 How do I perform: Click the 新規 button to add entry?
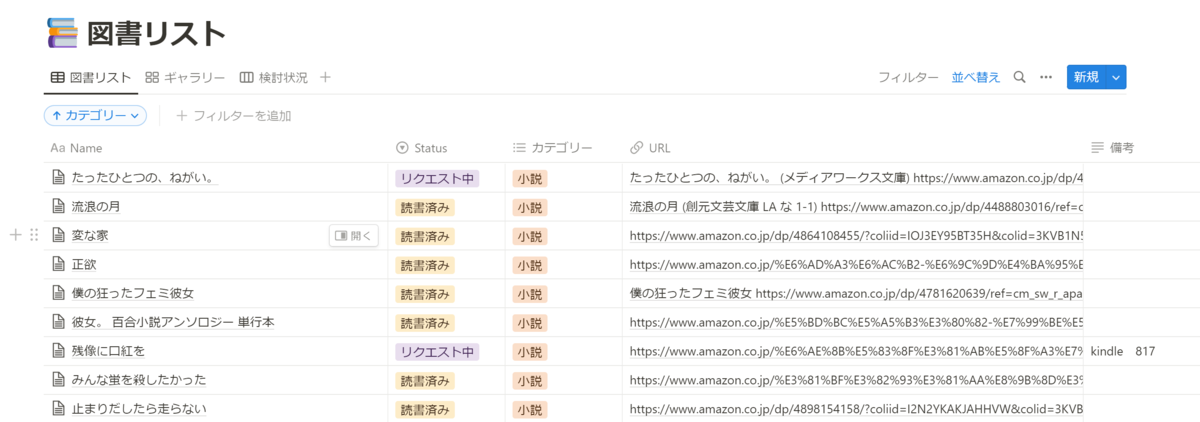click(x=1086, y=77)
